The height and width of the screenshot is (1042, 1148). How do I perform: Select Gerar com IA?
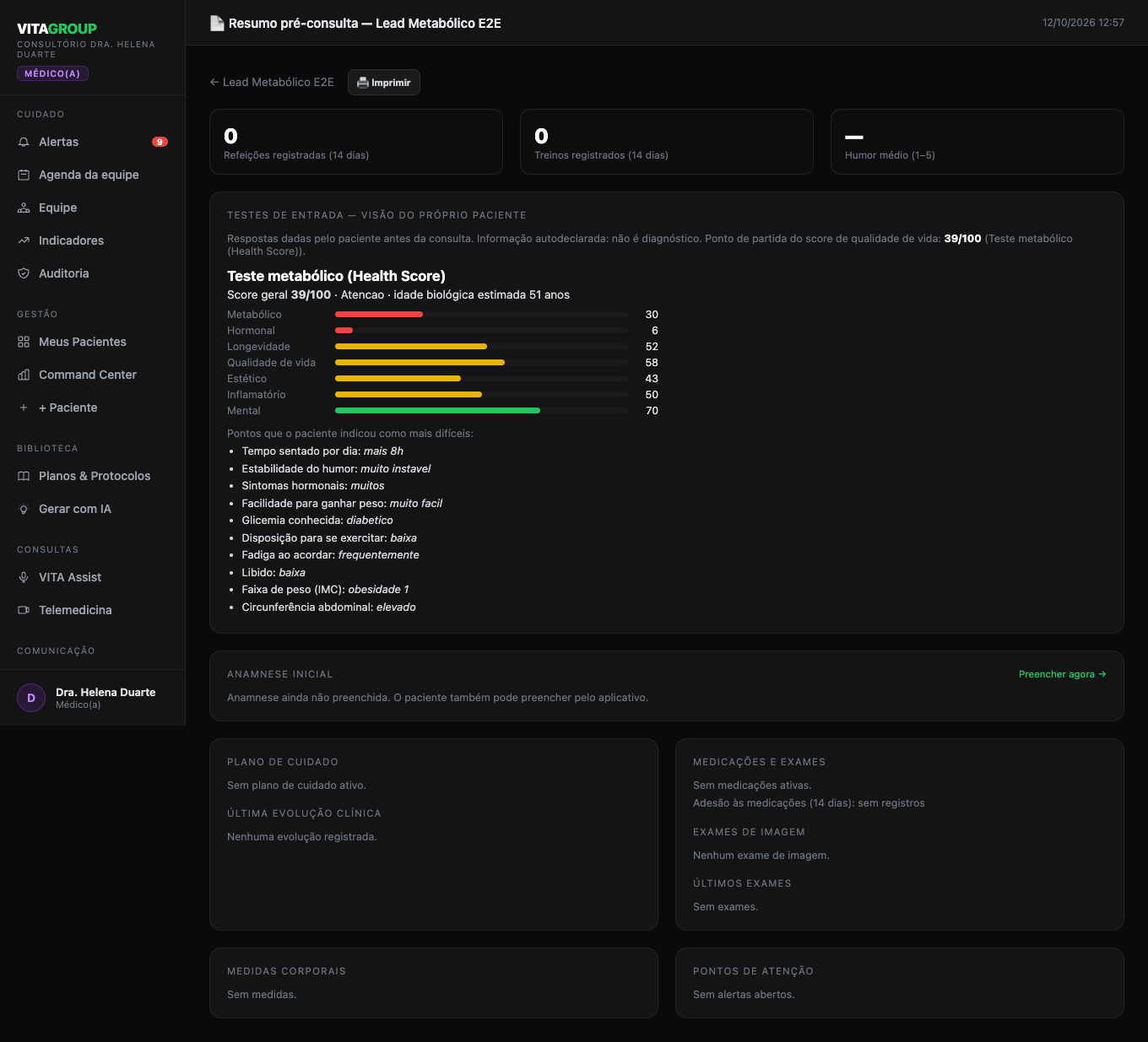[93, 509]
